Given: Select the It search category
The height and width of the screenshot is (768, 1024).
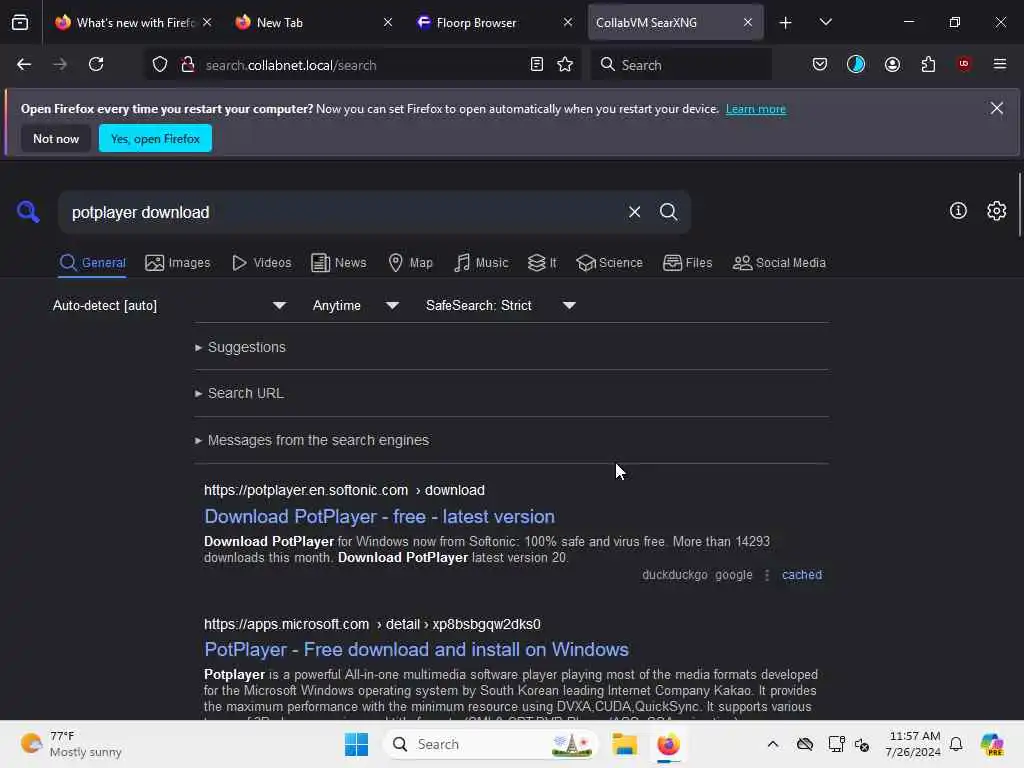Looking at the screenshot, I should 542,263.
